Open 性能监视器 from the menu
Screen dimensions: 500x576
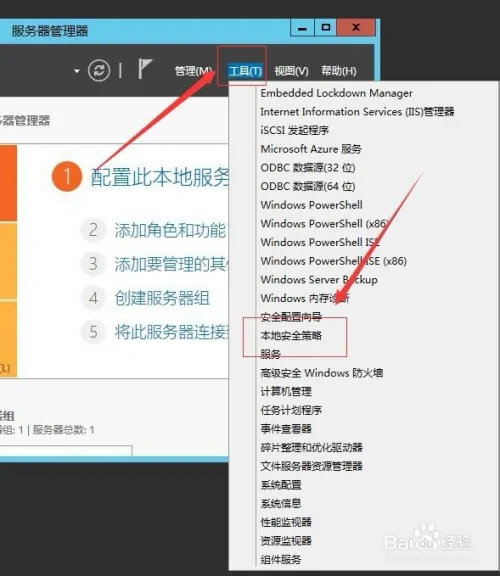(286, 522)
